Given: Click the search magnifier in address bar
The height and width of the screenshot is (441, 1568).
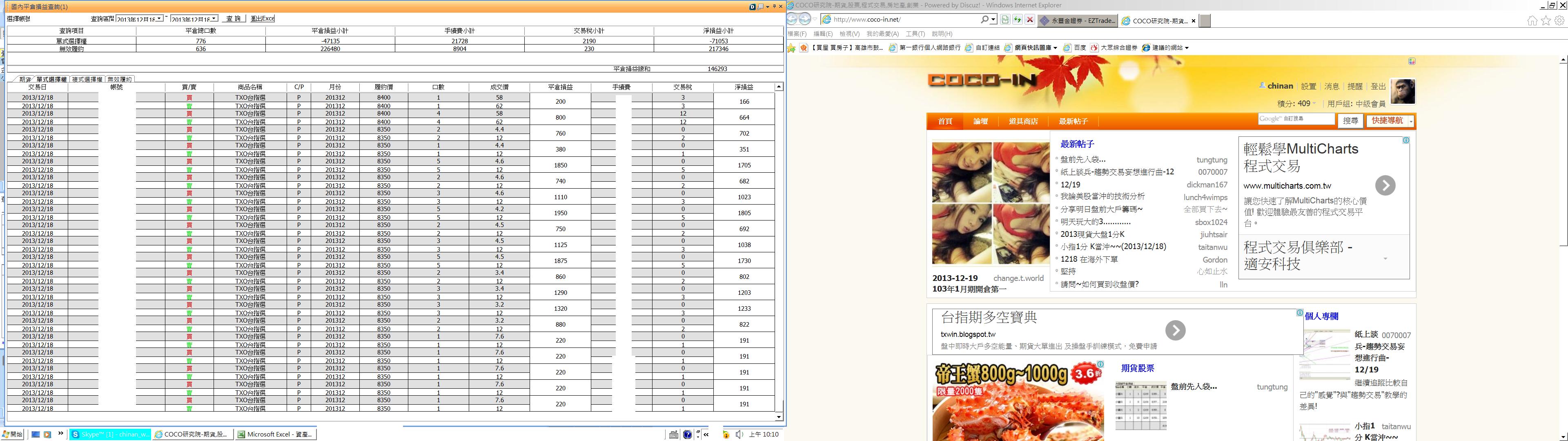Looking at the screenshot, I should (984, 20).
